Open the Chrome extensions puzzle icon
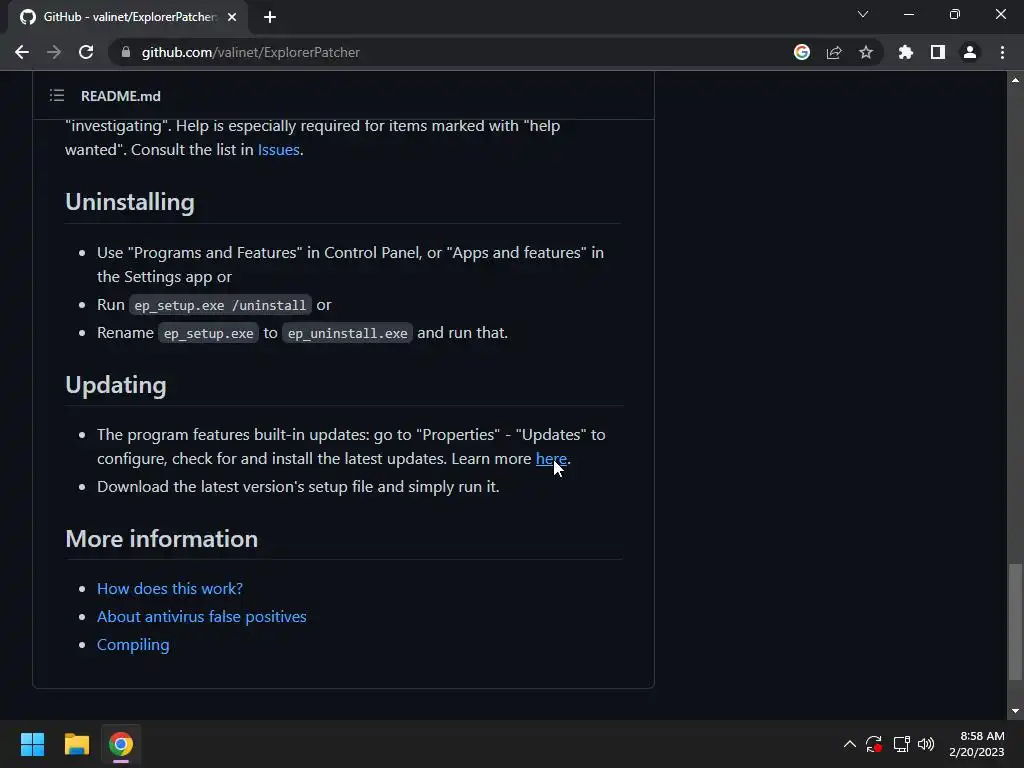Image resolution: width=1024 pixels, height=768 pixels. pos(906,52)
